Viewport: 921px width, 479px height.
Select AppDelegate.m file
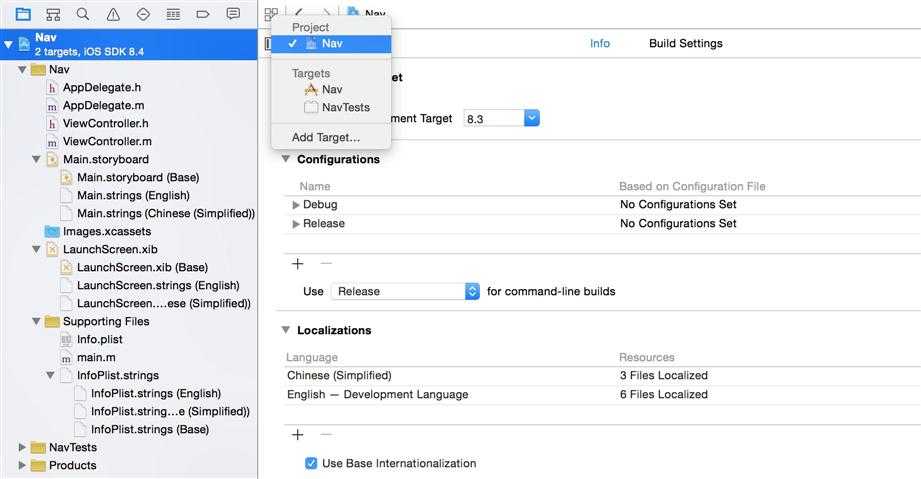click(103, 106)
